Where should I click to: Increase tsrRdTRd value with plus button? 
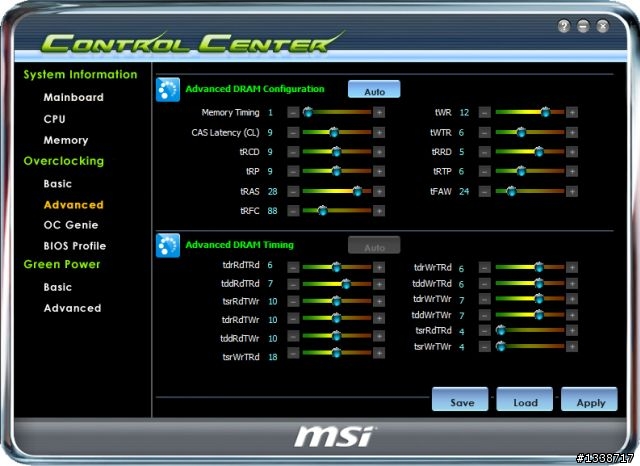pos(572,331)
